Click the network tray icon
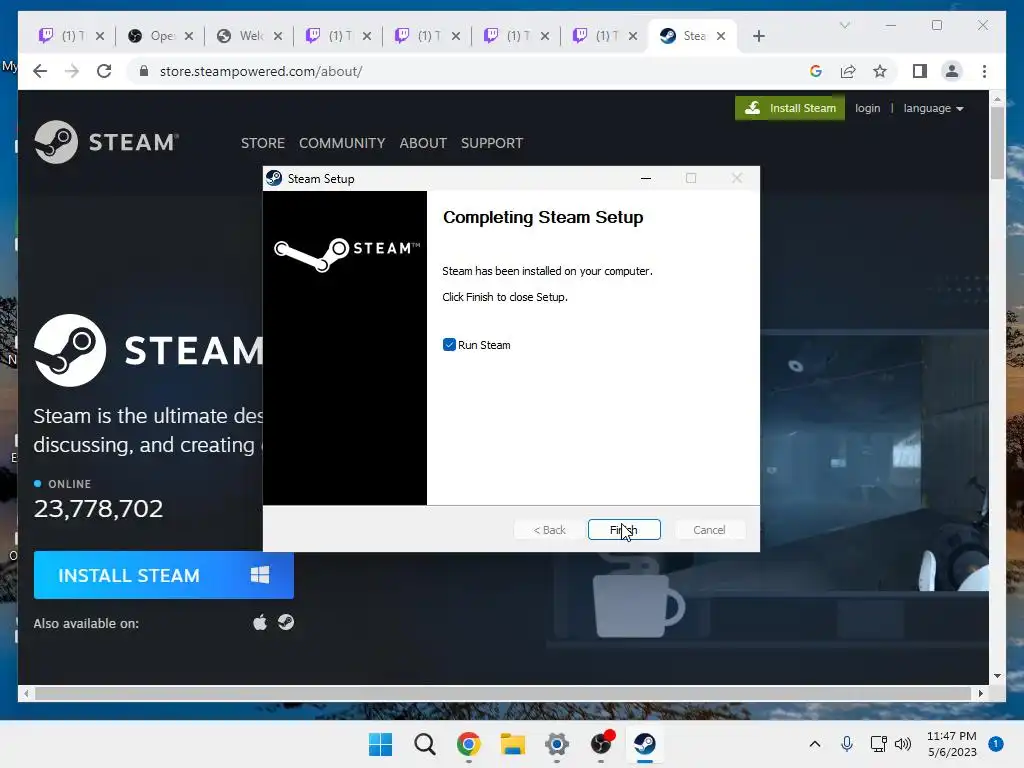 pyautogui.click(x=878, y=744)
